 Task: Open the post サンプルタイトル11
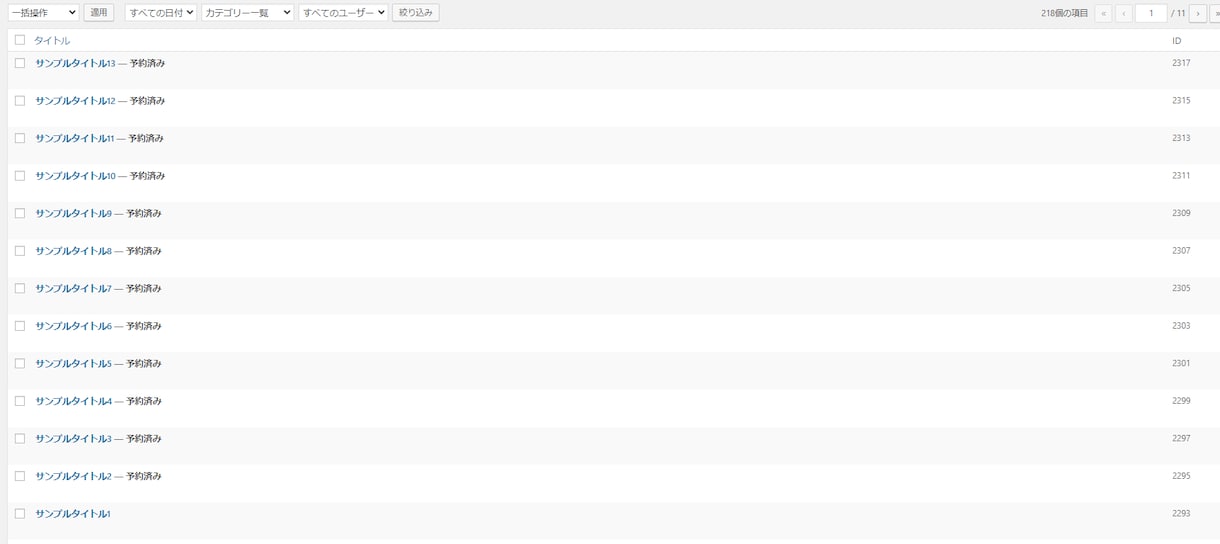coord(75,138)
